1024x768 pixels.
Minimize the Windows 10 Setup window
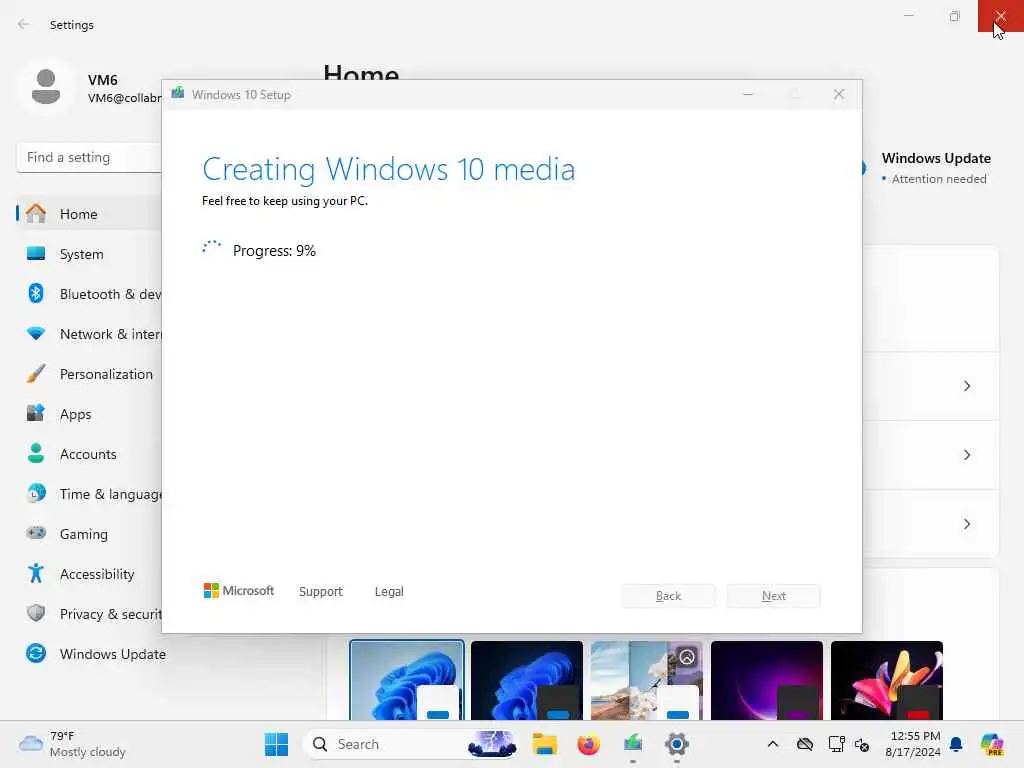(748, 95)
